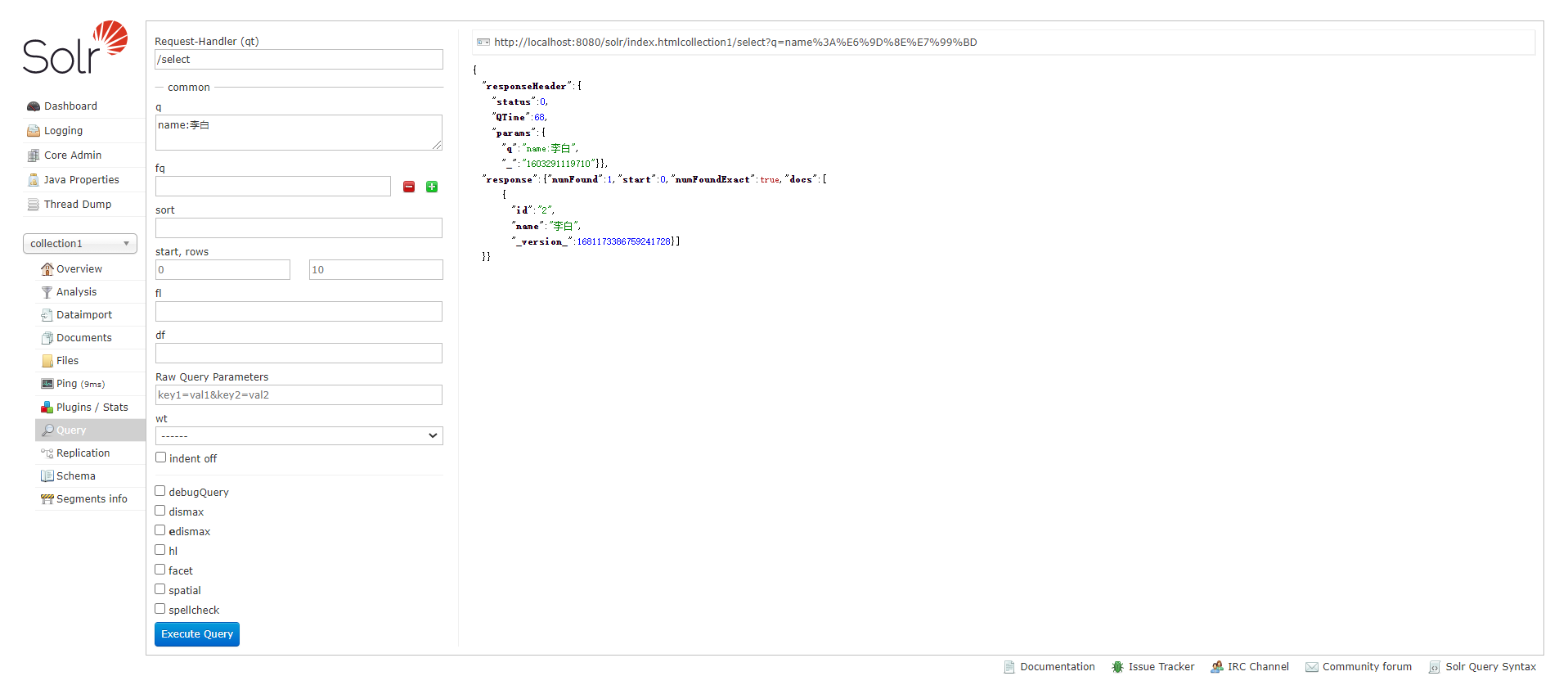Open the generated query URL link

[735, 43]
